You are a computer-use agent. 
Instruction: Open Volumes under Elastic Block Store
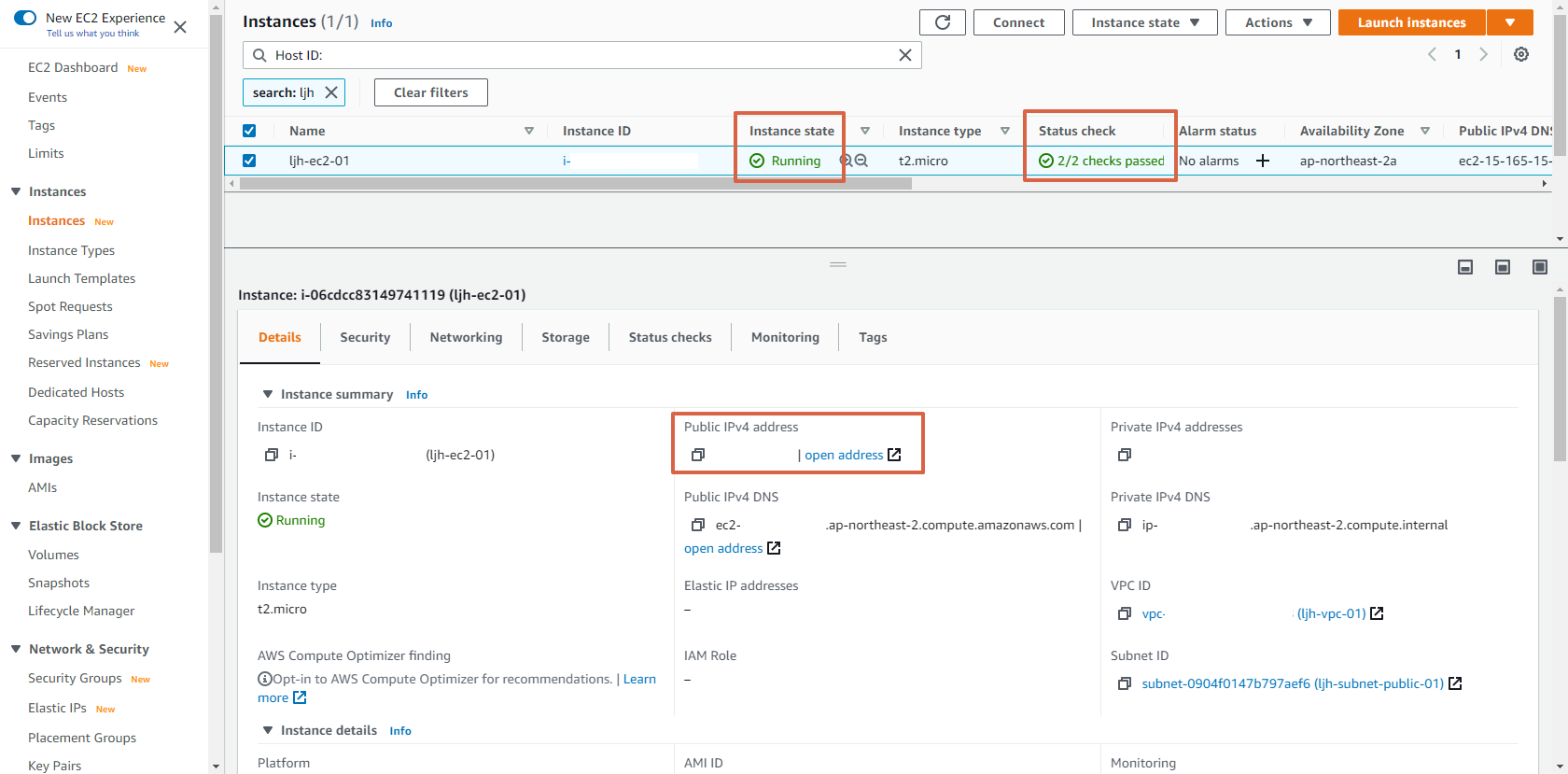coord(53,555)
